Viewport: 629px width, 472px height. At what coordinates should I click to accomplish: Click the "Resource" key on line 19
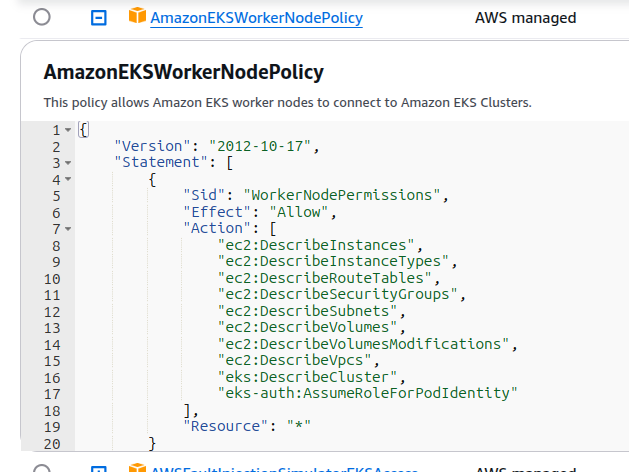coord(225,426)
